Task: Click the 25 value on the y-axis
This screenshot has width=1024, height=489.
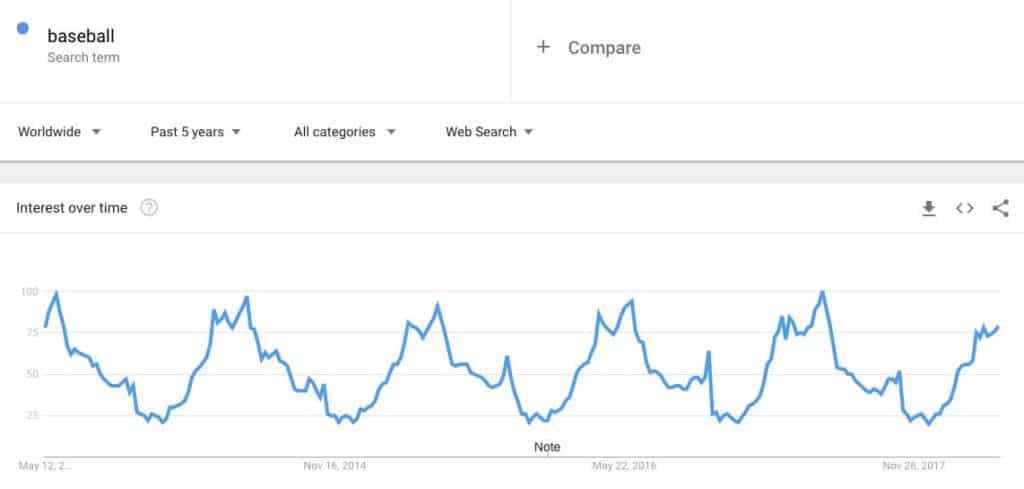Action: tap(31, 415)
